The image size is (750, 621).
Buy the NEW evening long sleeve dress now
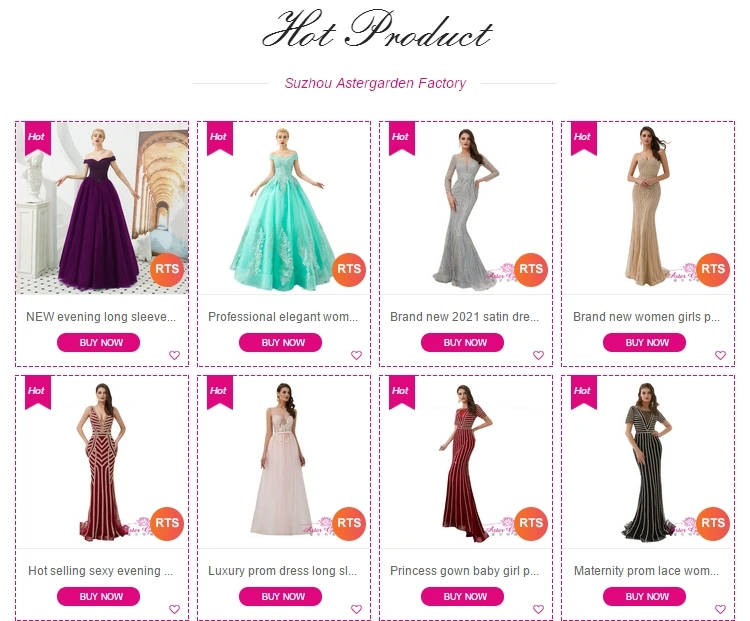[x=99, y=343]
